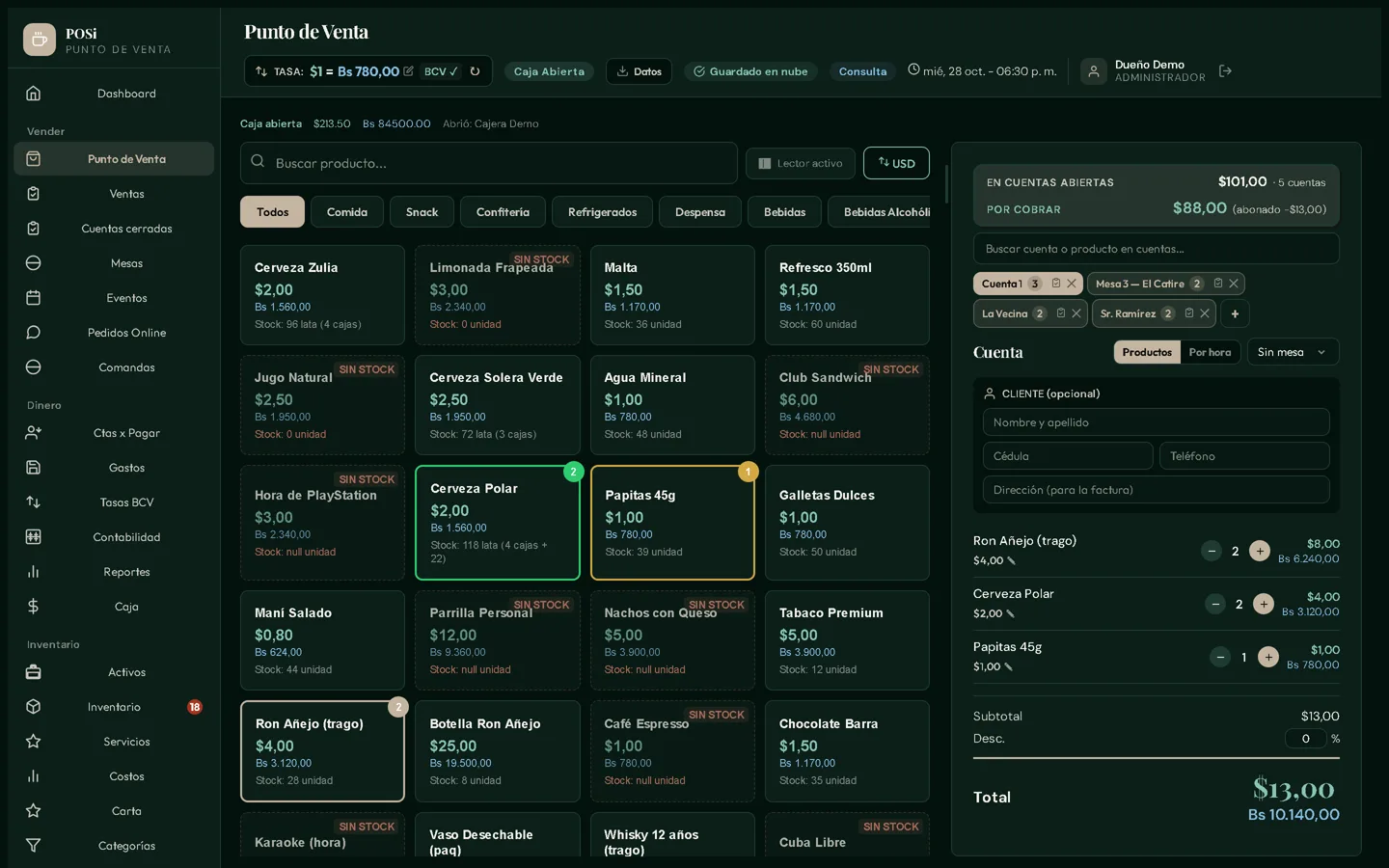Click the Buscar producto search field
The height and width of the screenshot is (868, 1389).
click(x=489, y=163)
